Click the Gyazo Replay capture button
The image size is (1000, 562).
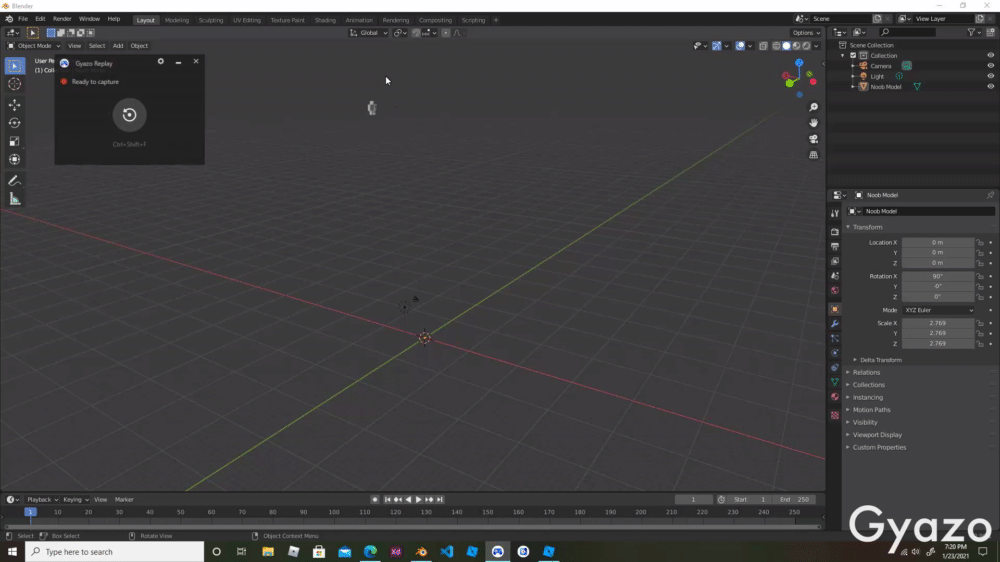(x=129, y=115)
